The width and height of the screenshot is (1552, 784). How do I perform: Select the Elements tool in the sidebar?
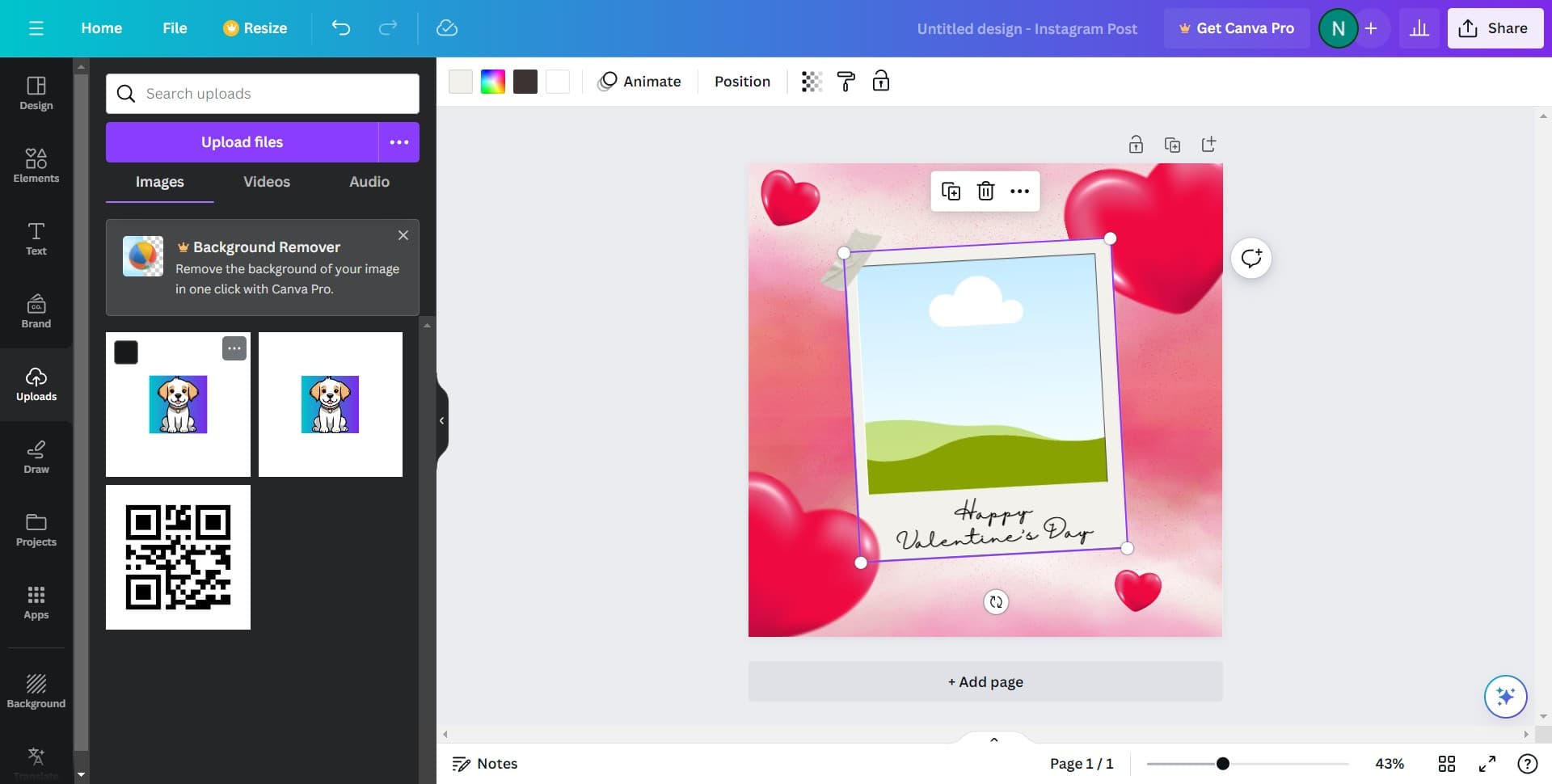[x=36, y=166]
